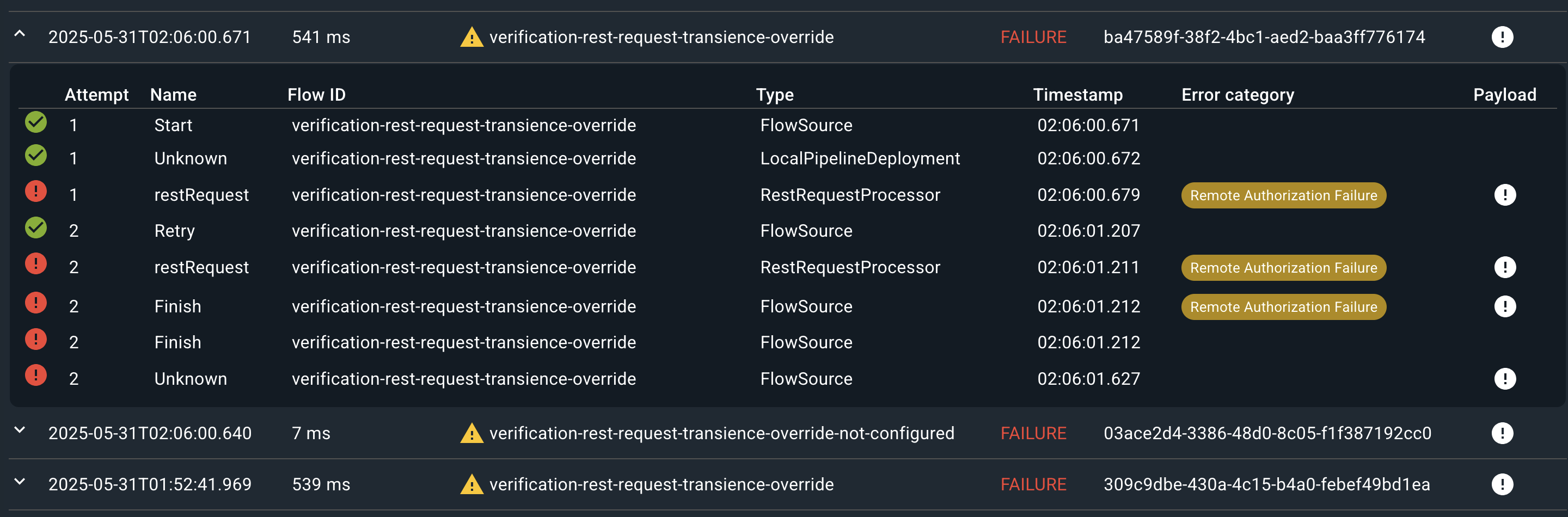Expand the 2025-05-31T01:52:41.969 trace
This screenshot has height=517, width=1568.
pos(21,484)
